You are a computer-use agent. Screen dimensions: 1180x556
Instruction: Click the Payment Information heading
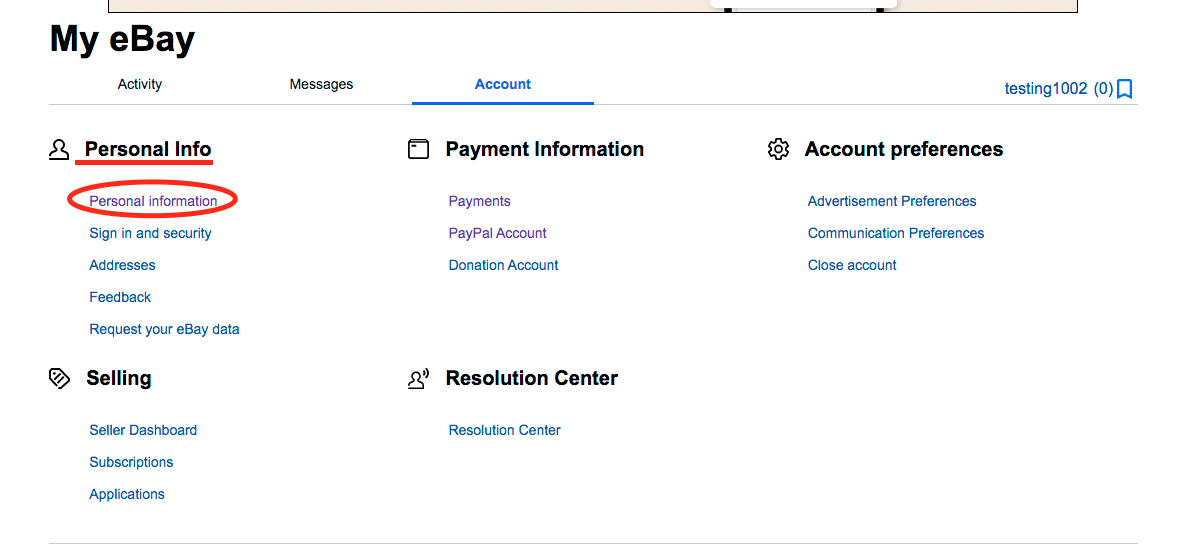pyautogui.click(x=545, y=149)
